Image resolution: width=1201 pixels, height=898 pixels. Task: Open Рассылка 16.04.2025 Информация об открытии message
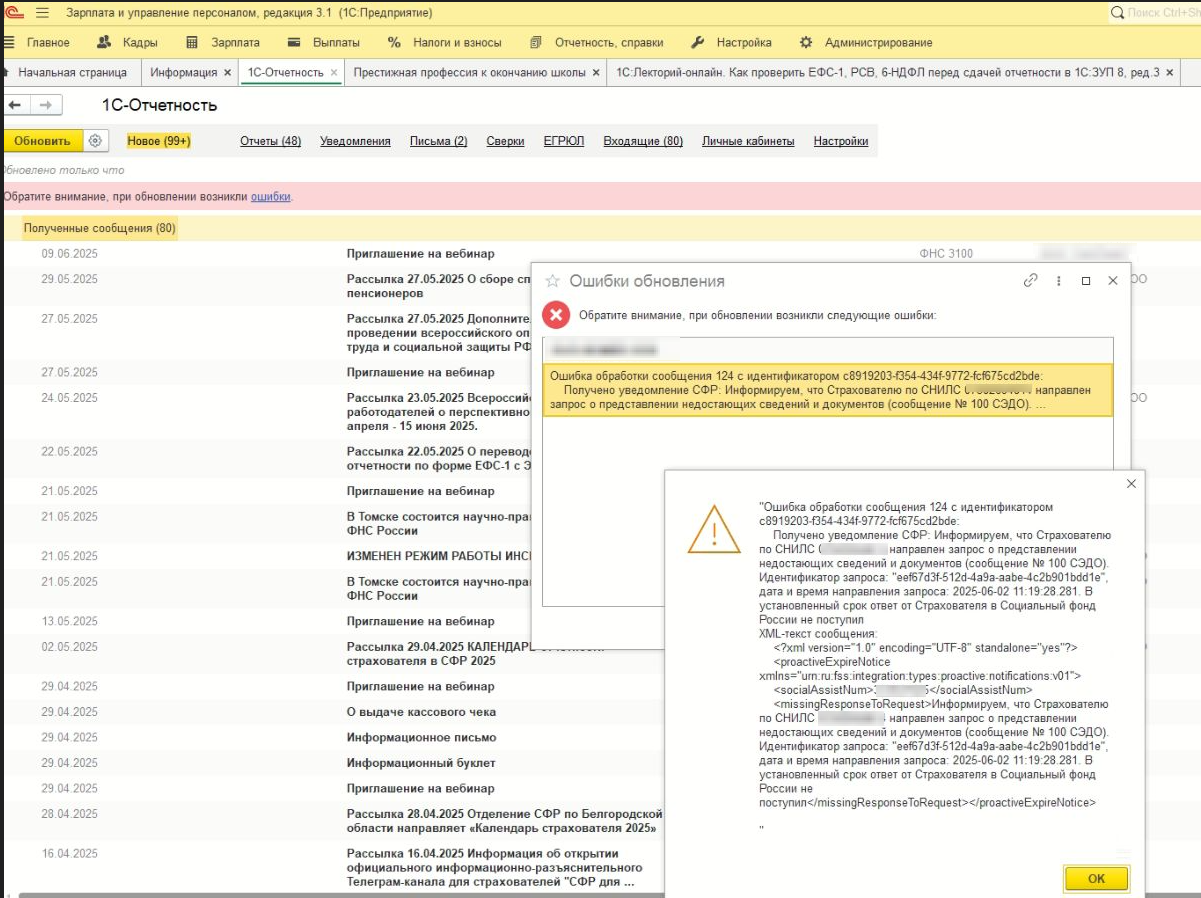tap(495, 868)
